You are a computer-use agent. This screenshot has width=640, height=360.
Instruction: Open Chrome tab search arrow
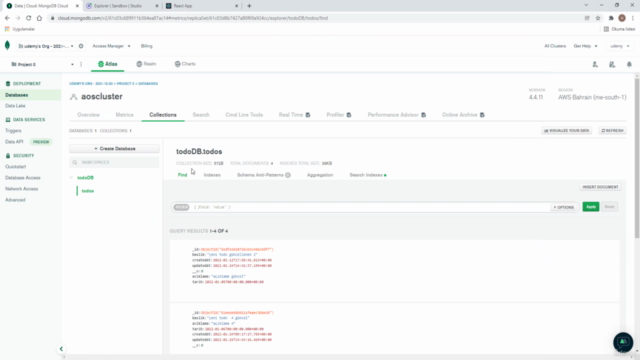tap(586, 5)
